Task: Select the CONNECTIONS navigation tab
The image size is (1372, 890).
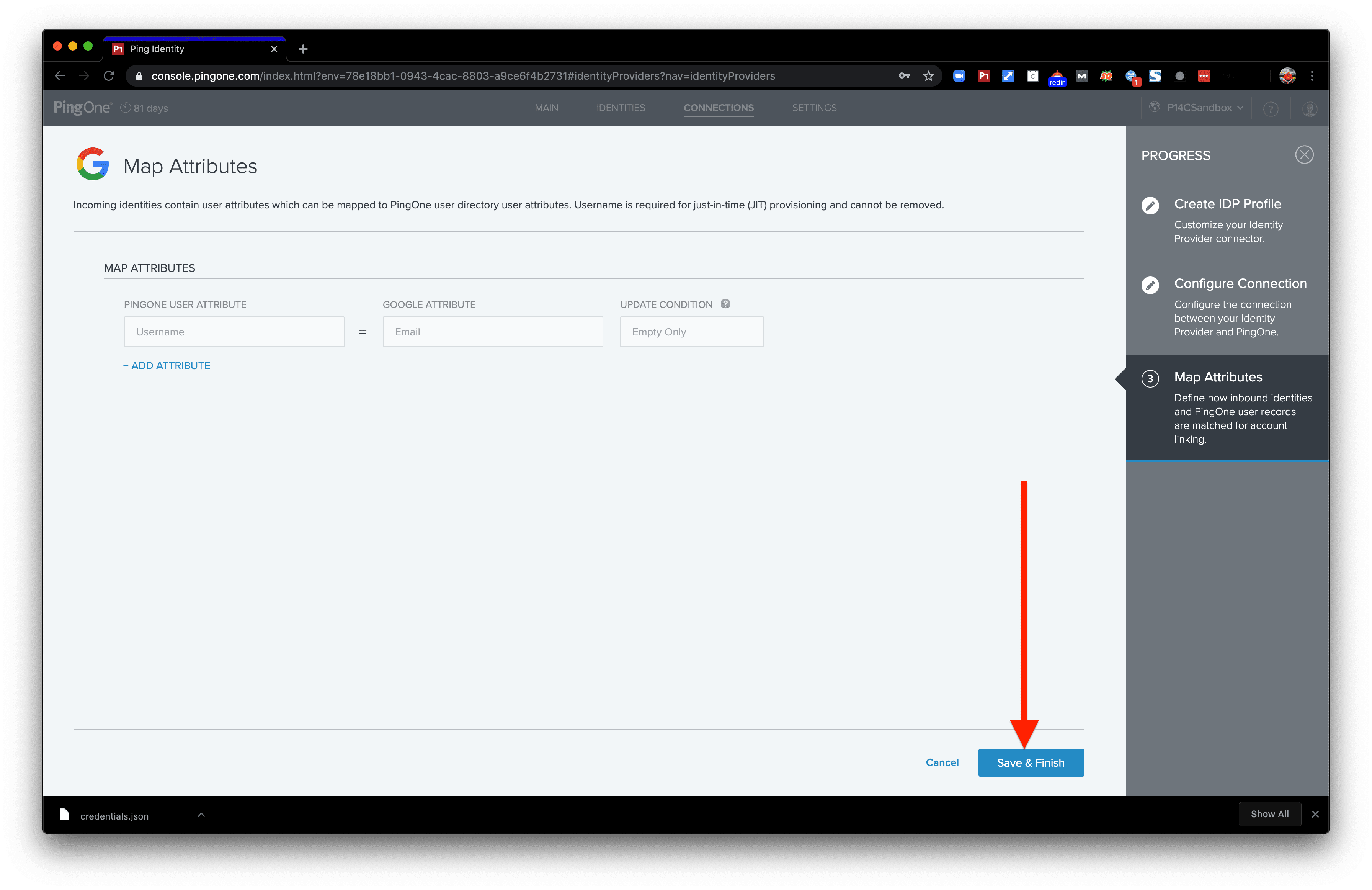Action: pos(718,108)
